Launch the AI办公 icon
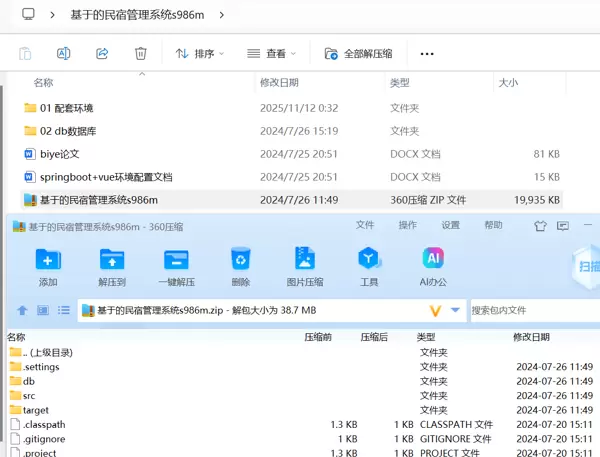600x457 pixels. click(x=433, y=260)
